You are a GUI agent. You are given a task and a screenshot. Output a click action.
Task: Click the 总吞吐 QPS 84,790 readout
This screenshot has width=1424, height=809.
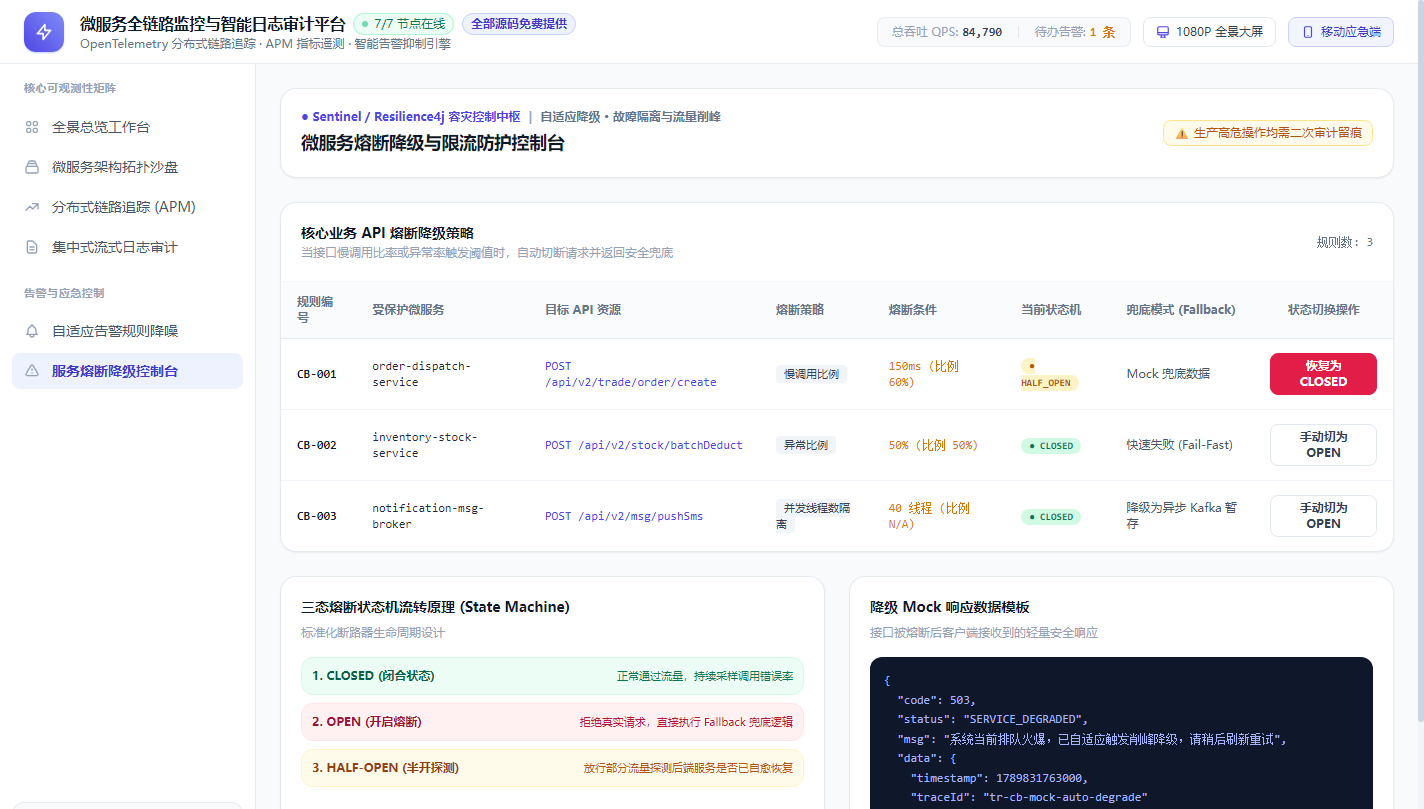[x=948, y=32]
